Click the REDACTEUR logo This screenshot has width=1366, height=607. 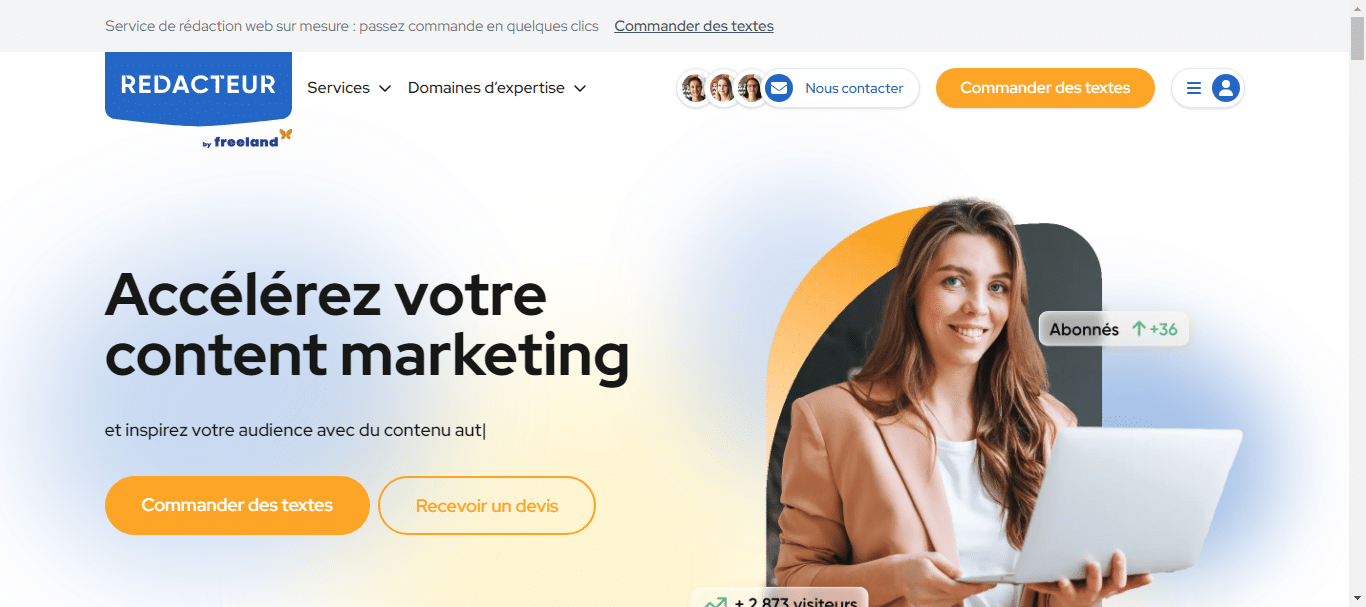pos(198,88)
